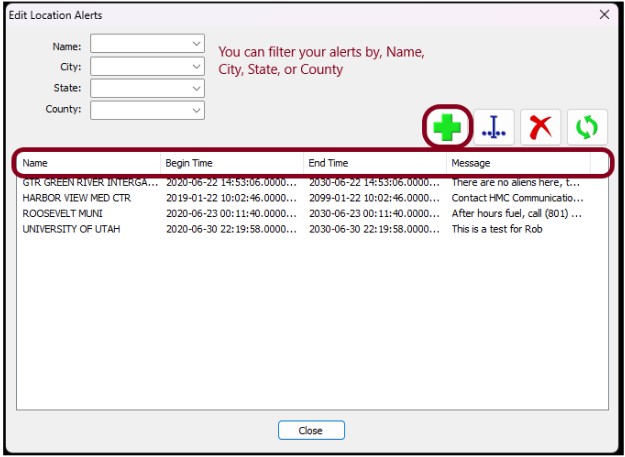The height and width of the screenshot is (457, 625).
Task: Click begin time 2020-06-22 14:53:06
Action: (x=231, y=182)
